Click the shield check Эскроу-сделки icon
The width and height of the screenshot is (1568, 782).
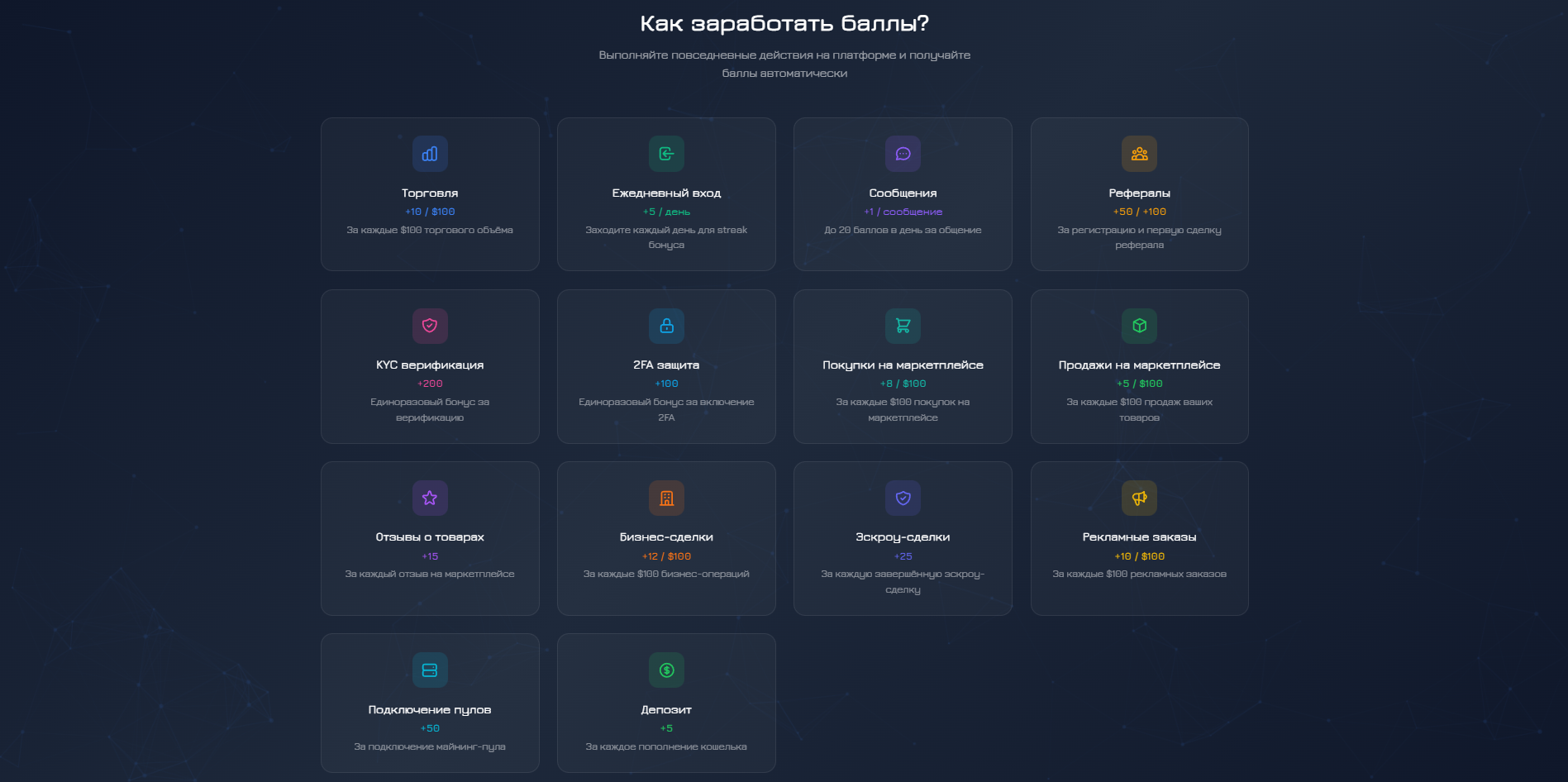[903, 498]
